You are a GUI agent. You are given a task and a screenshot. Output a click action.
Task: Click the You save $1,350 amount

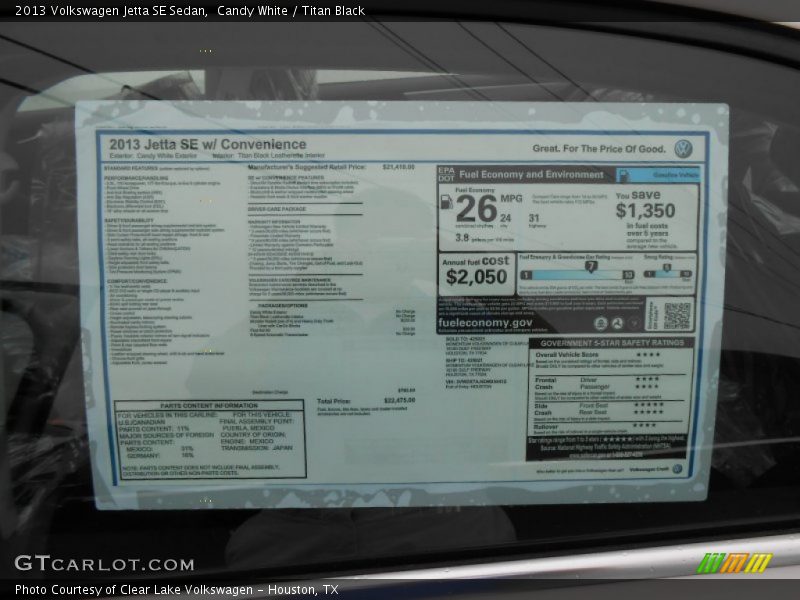coord(645,210)
